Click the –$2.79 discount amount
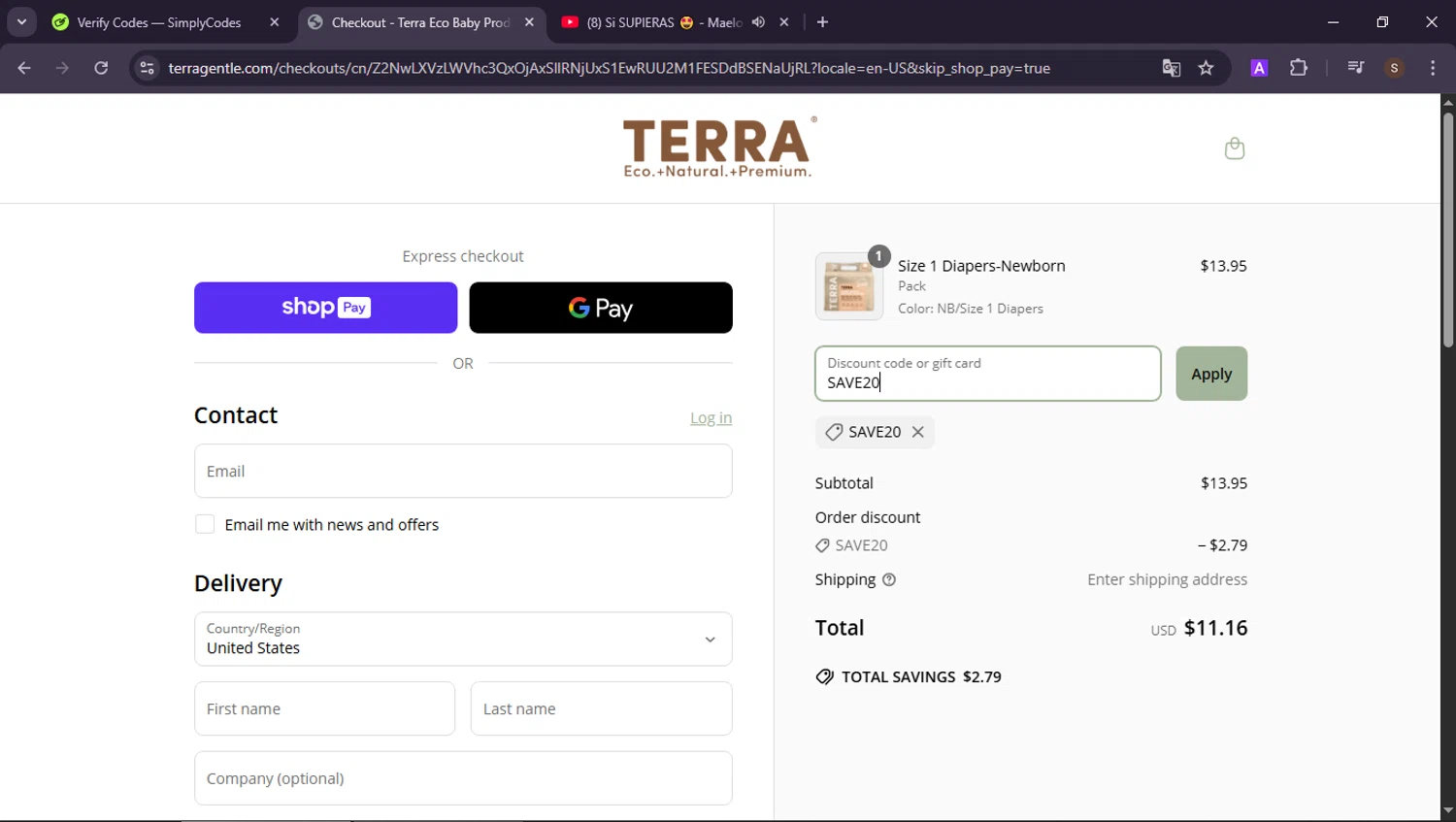Image resolution: width=1456 pixels, height=822 pixels. (1222, 545)
